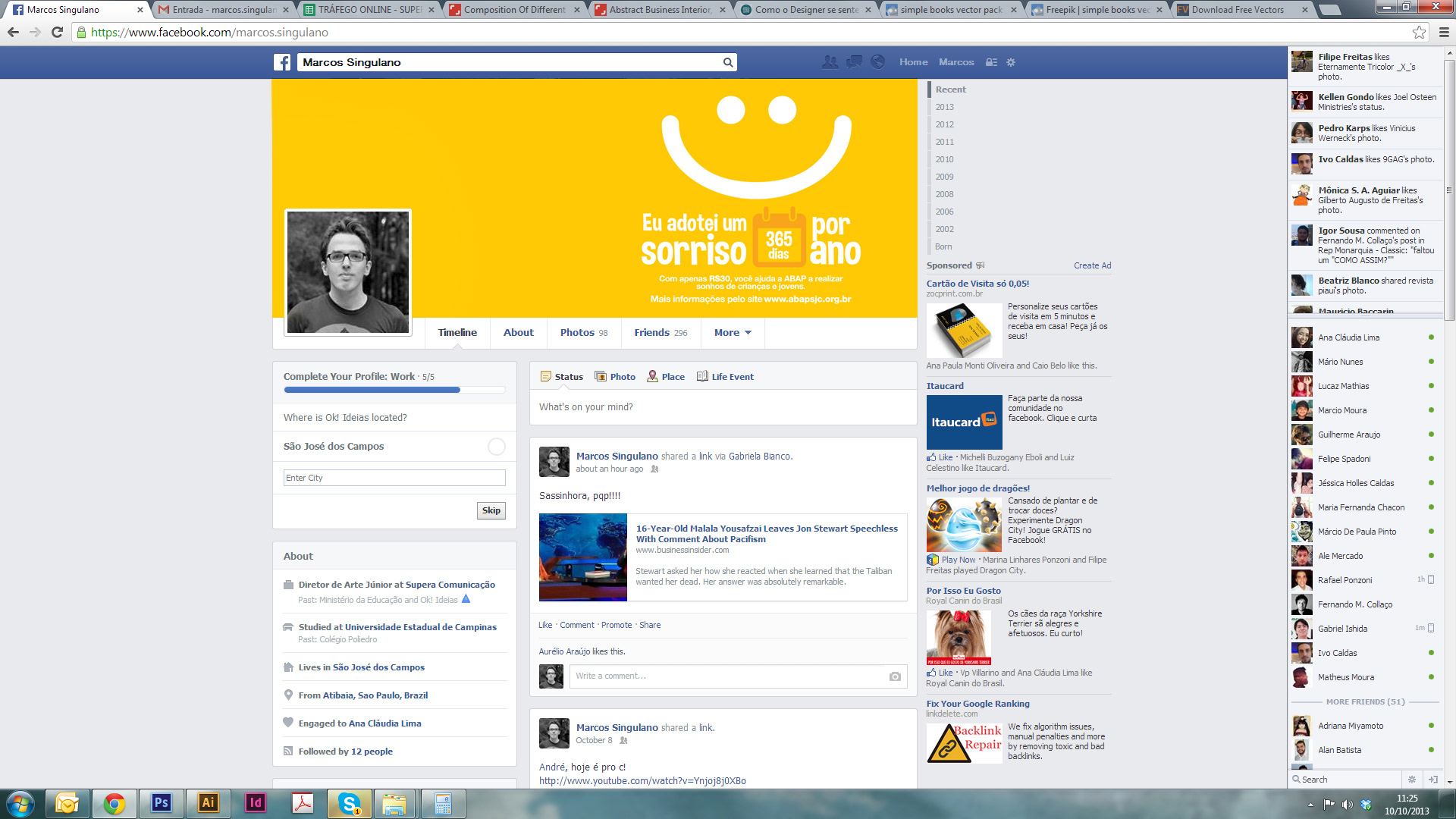This screenshot has width=1456, height=819.
Task: Click Home in the Facebook header
Action: tap(913, 62)
